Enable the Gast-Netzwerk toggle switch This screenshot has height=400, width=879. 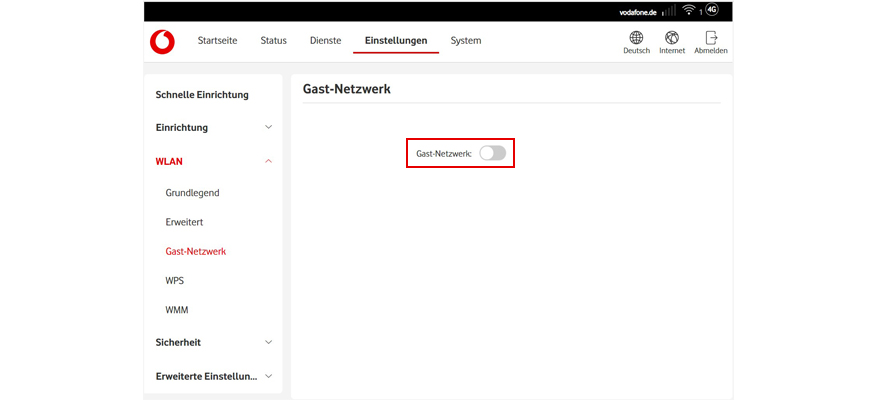tap(492, 153)
